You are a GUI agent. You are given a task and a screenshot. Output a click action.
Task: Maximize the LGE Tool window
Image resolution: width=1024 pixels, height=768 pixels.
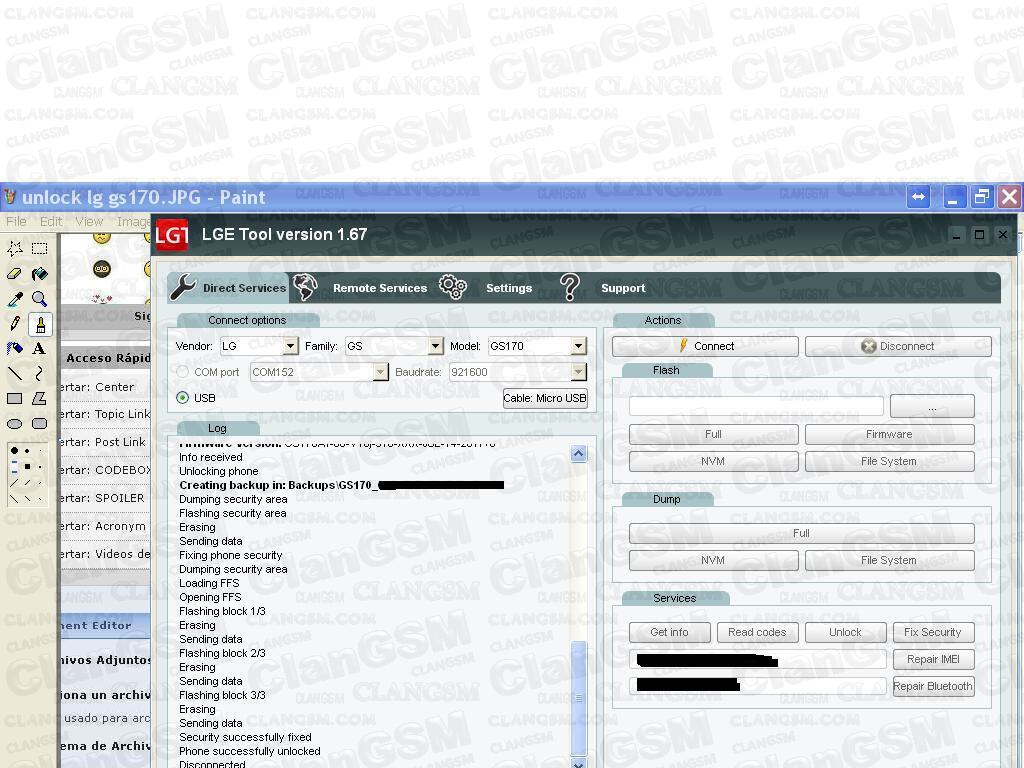[x=979, y=234]
